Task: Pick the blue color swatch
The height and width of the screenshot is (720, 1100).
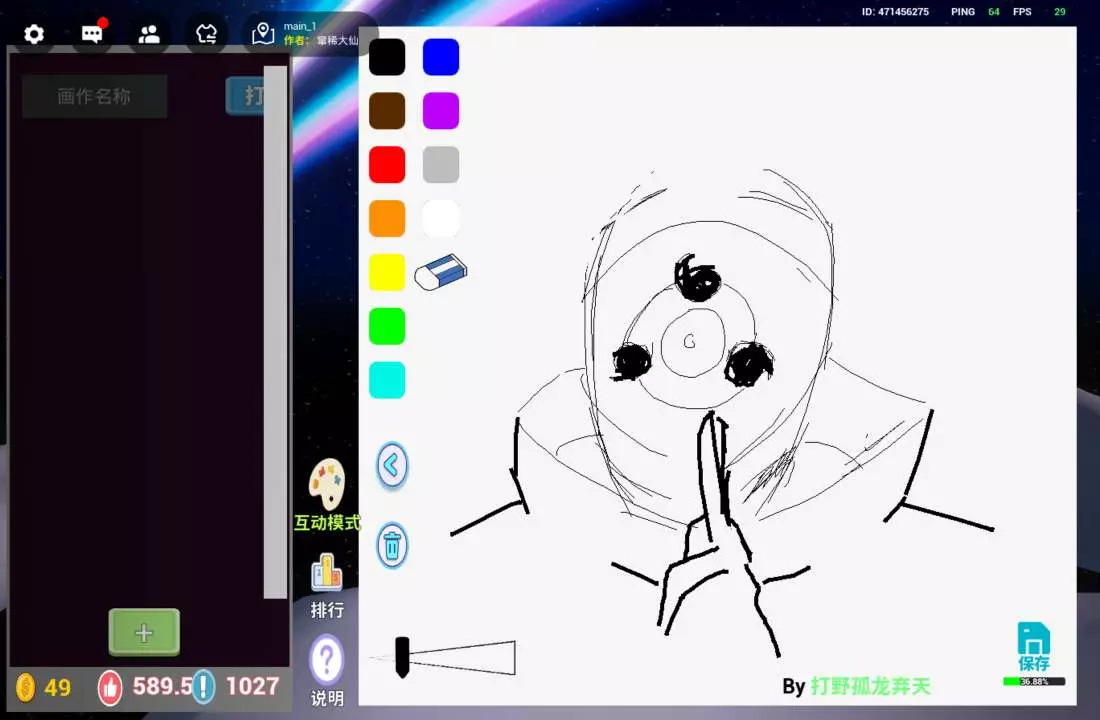Action: pyautogui.click(x=441, y=57)
